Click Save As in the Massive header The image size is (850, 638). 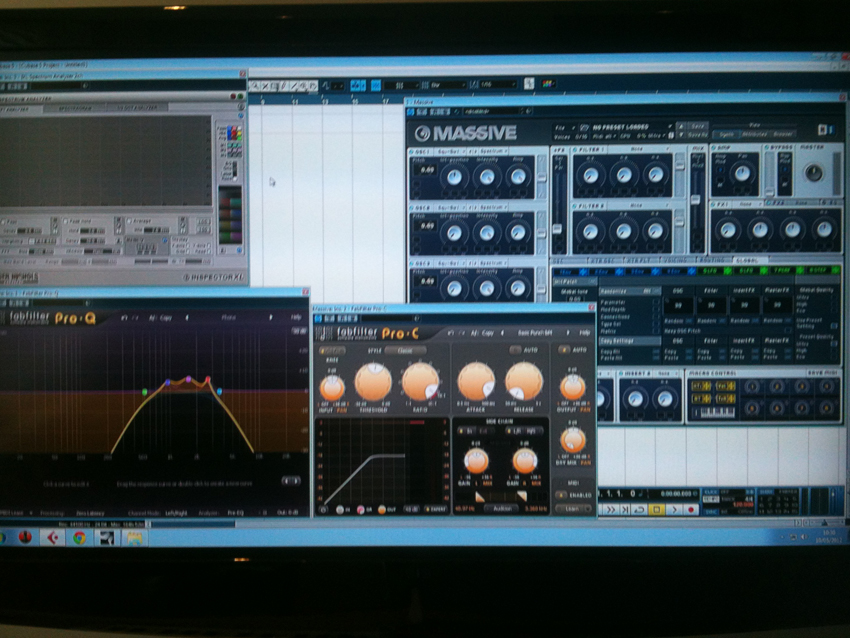(x=697, y=134)
